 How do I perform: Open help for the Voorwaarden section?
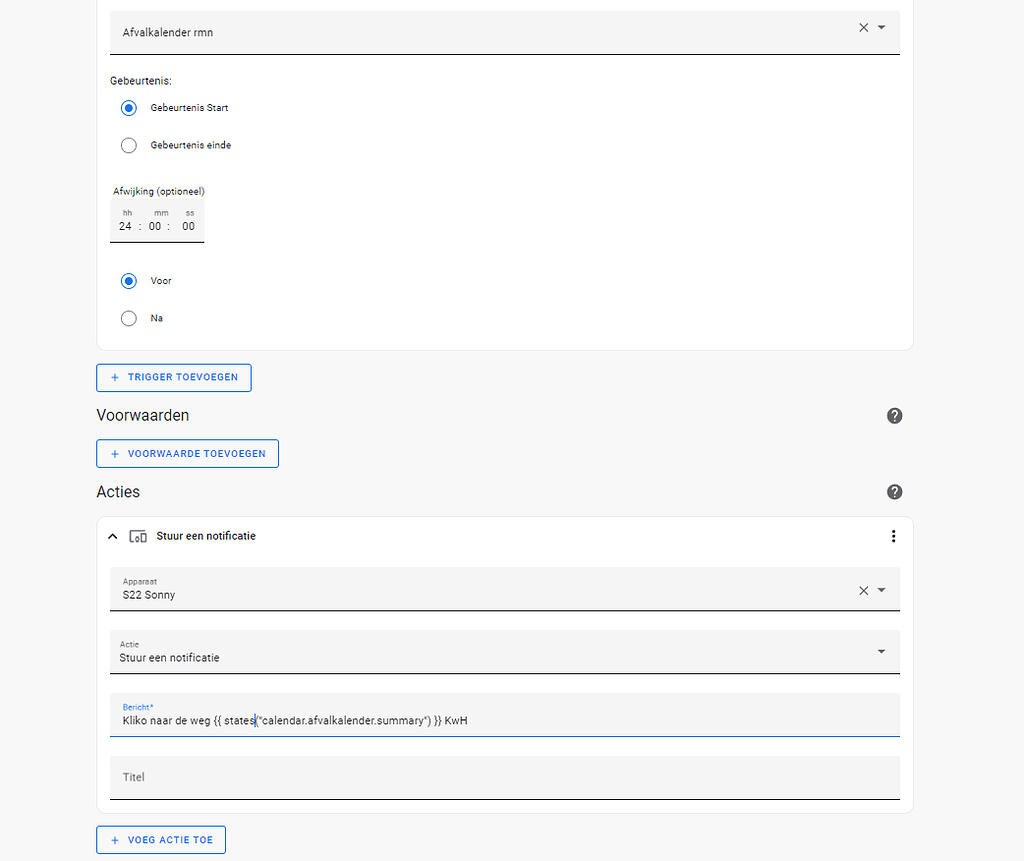(x=894, y=415)
